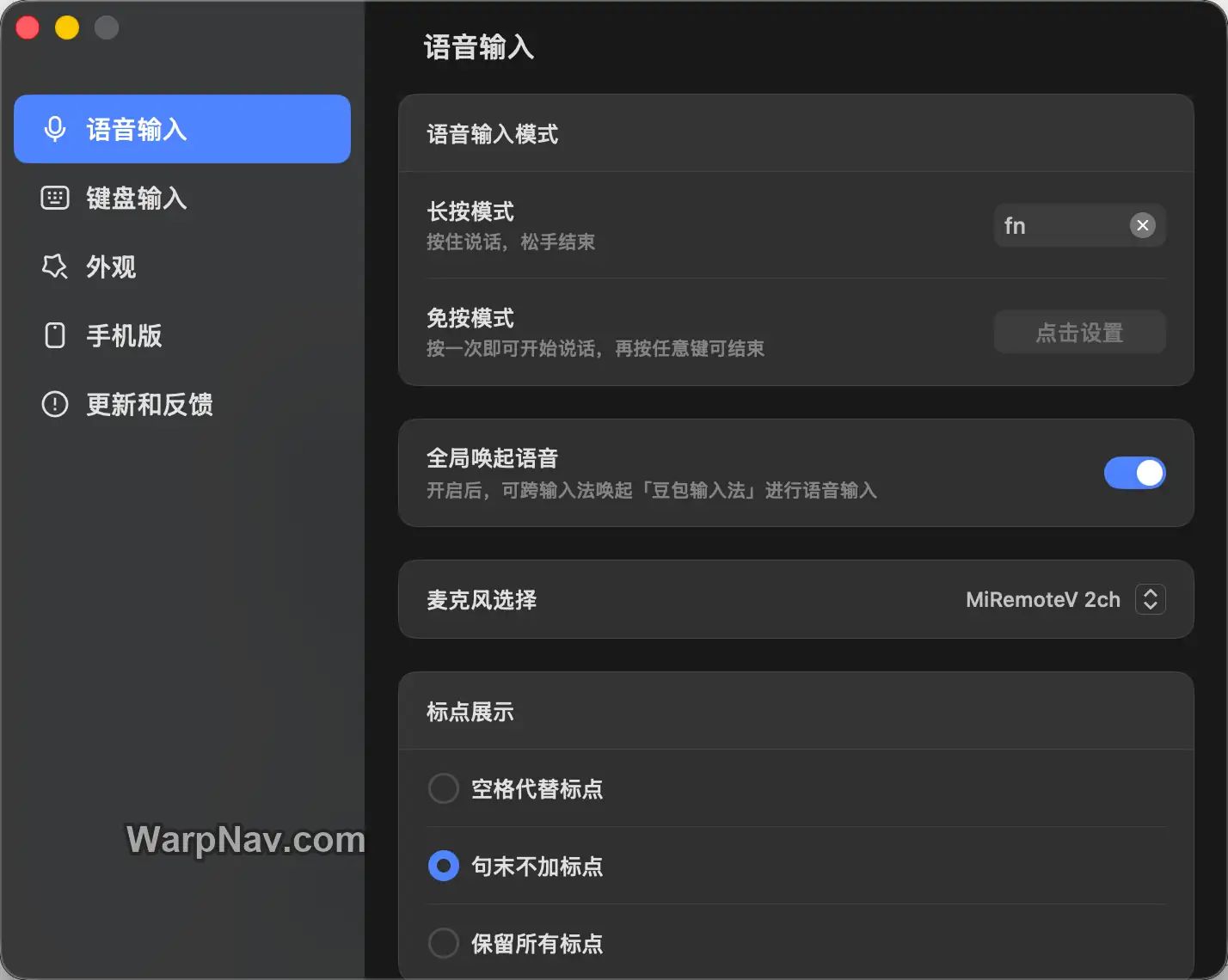Click the 长按模式 label
Viewport: 1228px width, 980px height.
[470, 211]
